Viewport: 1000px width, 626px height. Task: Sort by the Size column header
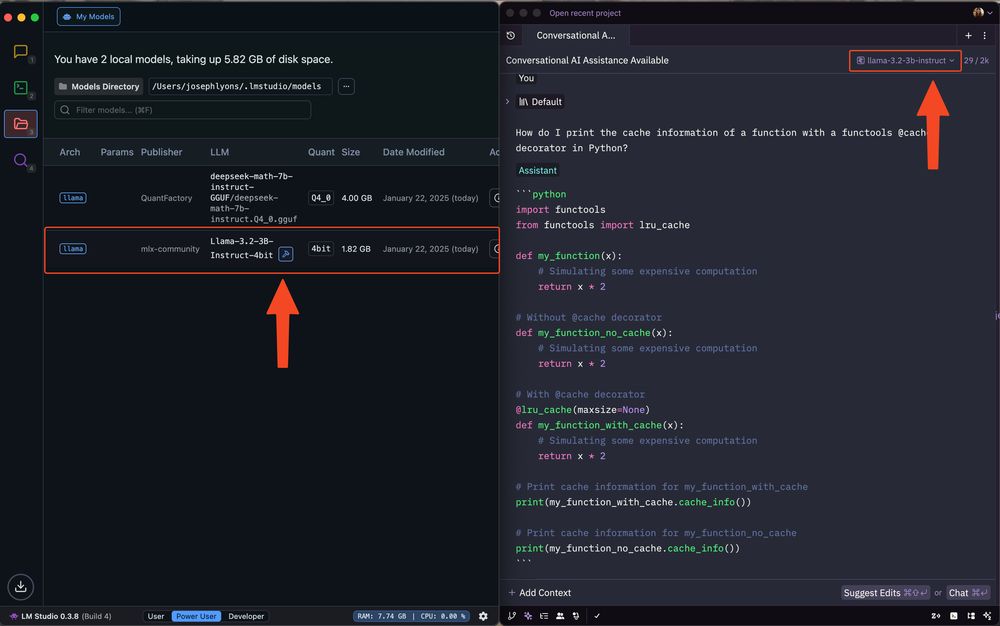pos(351,152)
